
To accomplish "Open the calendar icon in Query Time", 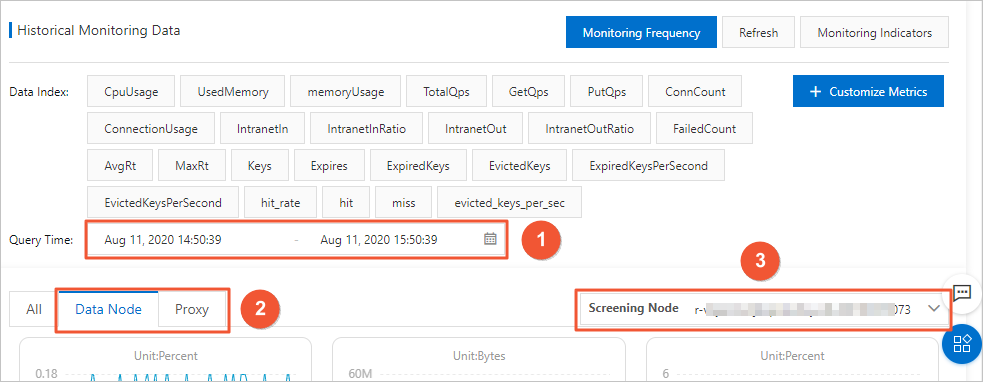I will click(x=490, y=239).
